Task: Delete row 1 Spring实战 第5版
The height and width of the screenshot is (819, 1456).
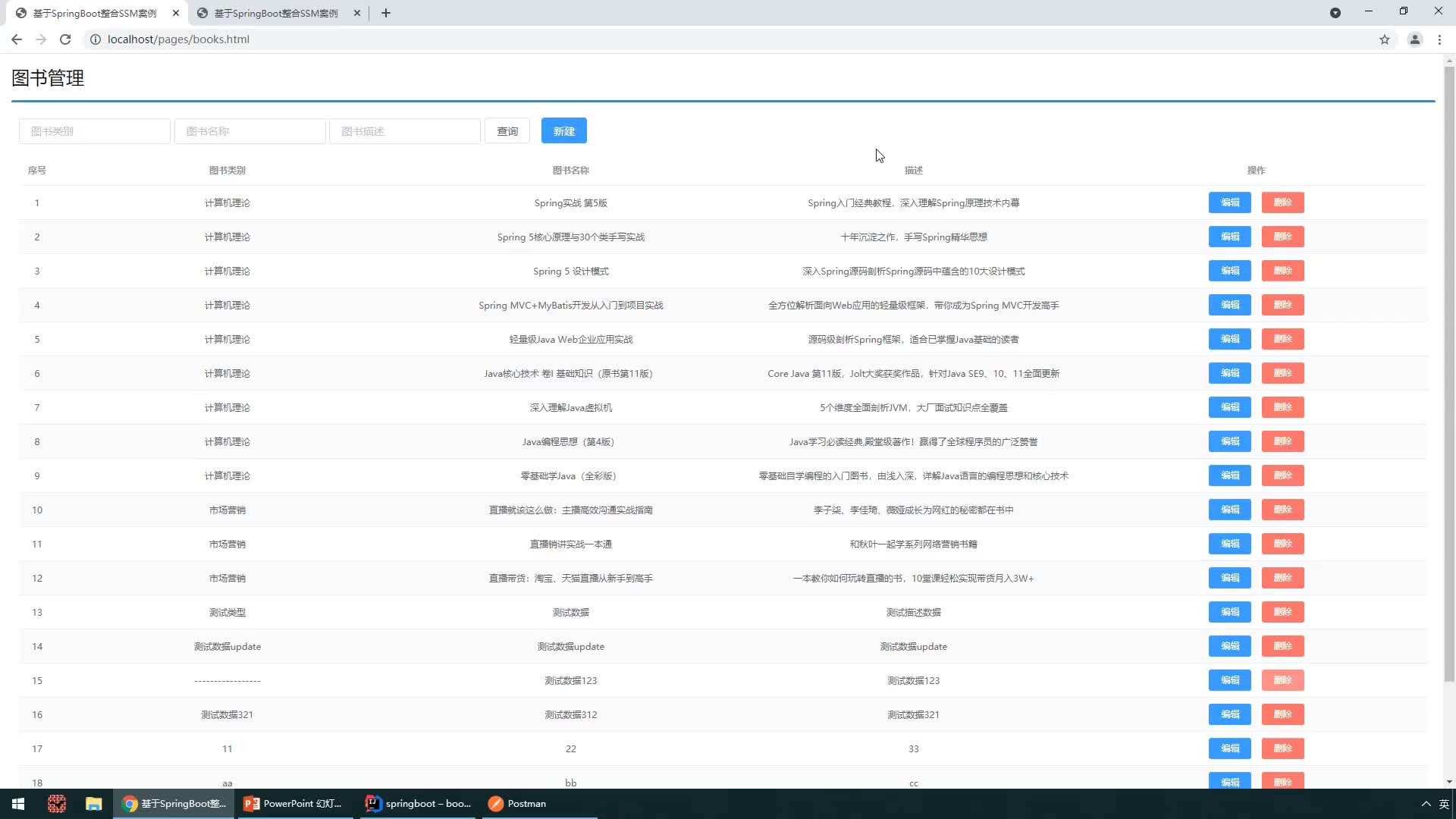Action: [x=1283, y=202]
